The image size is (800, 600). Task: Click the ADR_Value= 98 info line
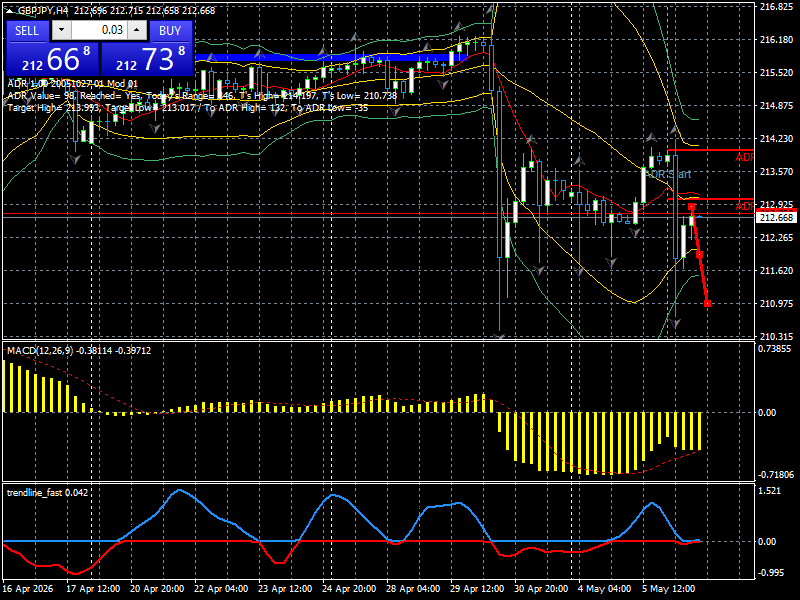pos(202,95)
